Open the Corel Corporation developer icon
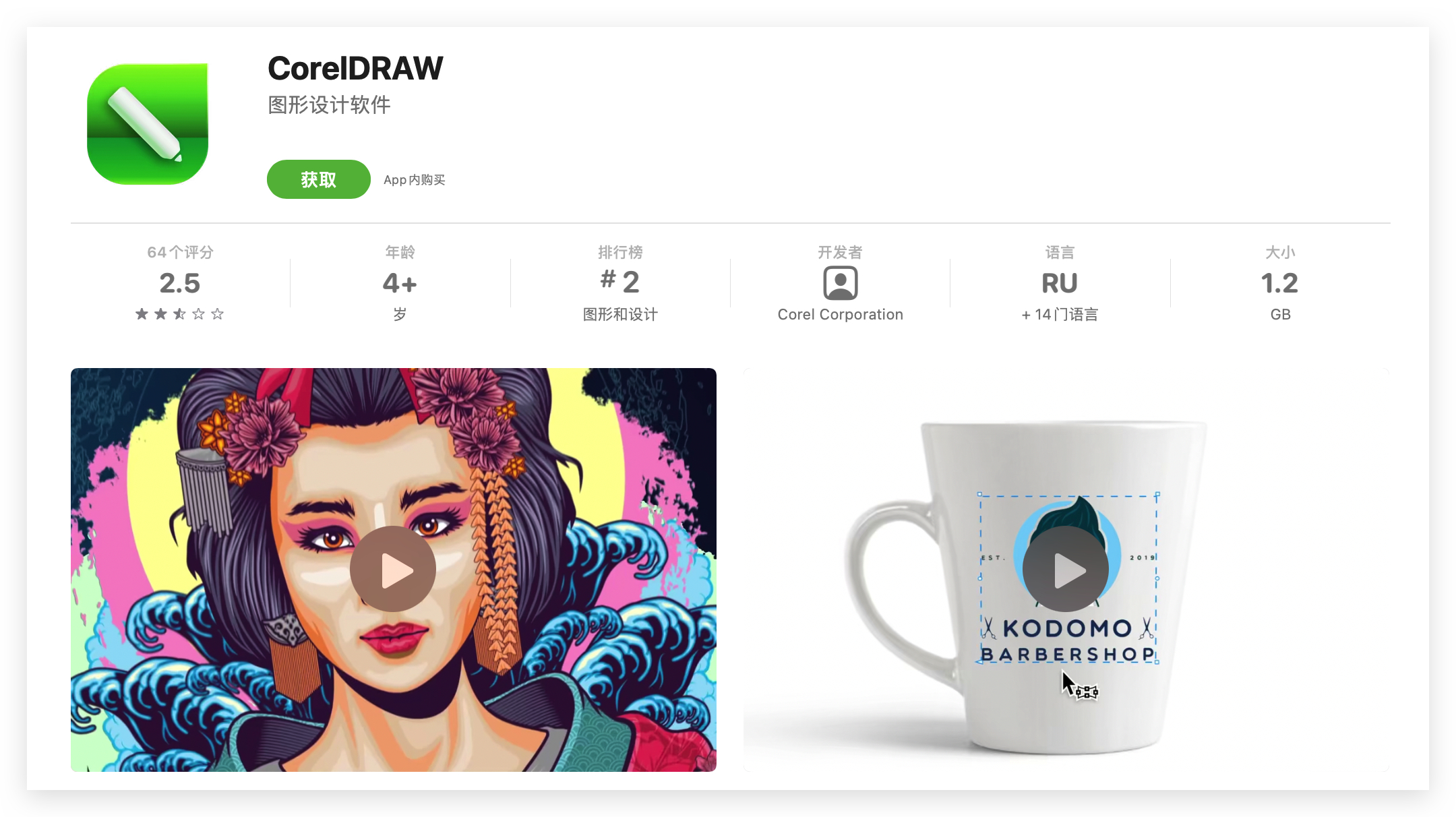The image size is (1456, 817). tap(840, 283)
